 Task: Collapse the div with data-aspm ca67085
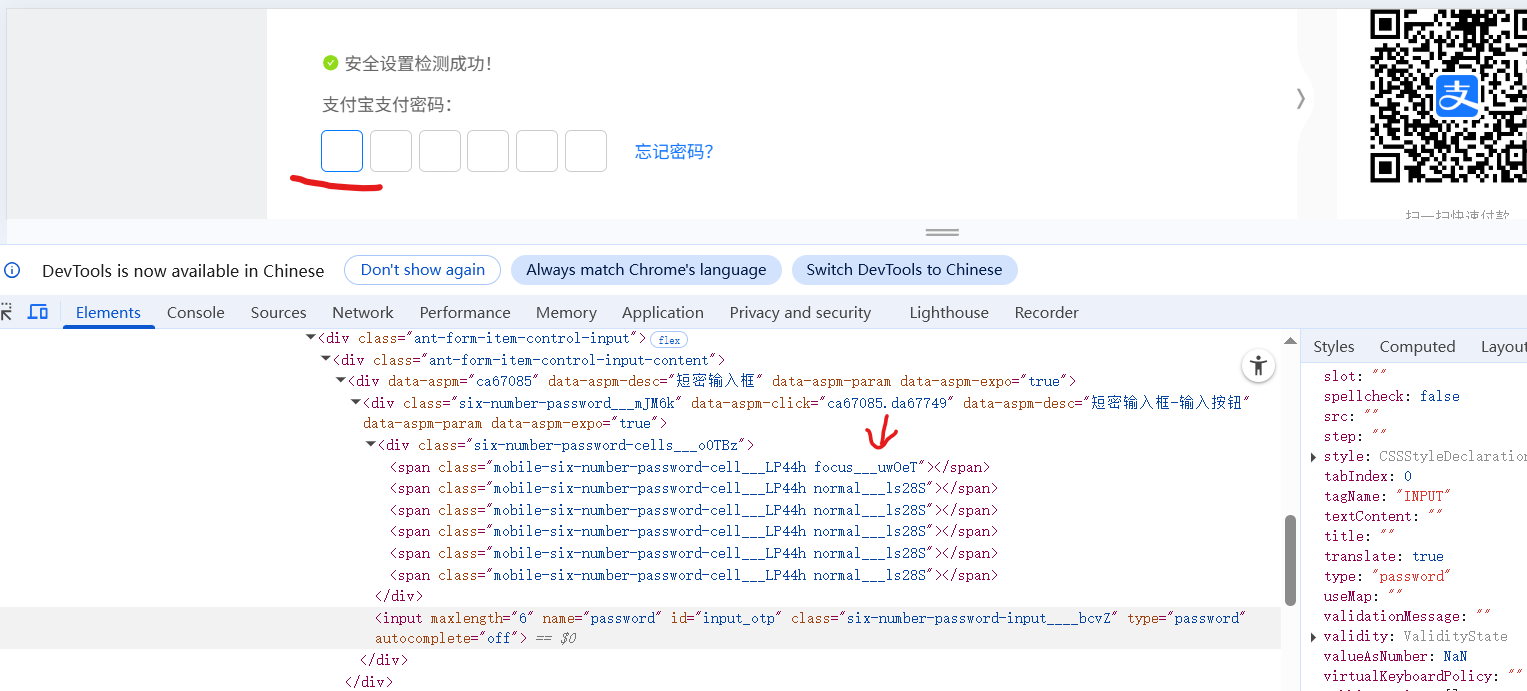[x=341, y=381]
